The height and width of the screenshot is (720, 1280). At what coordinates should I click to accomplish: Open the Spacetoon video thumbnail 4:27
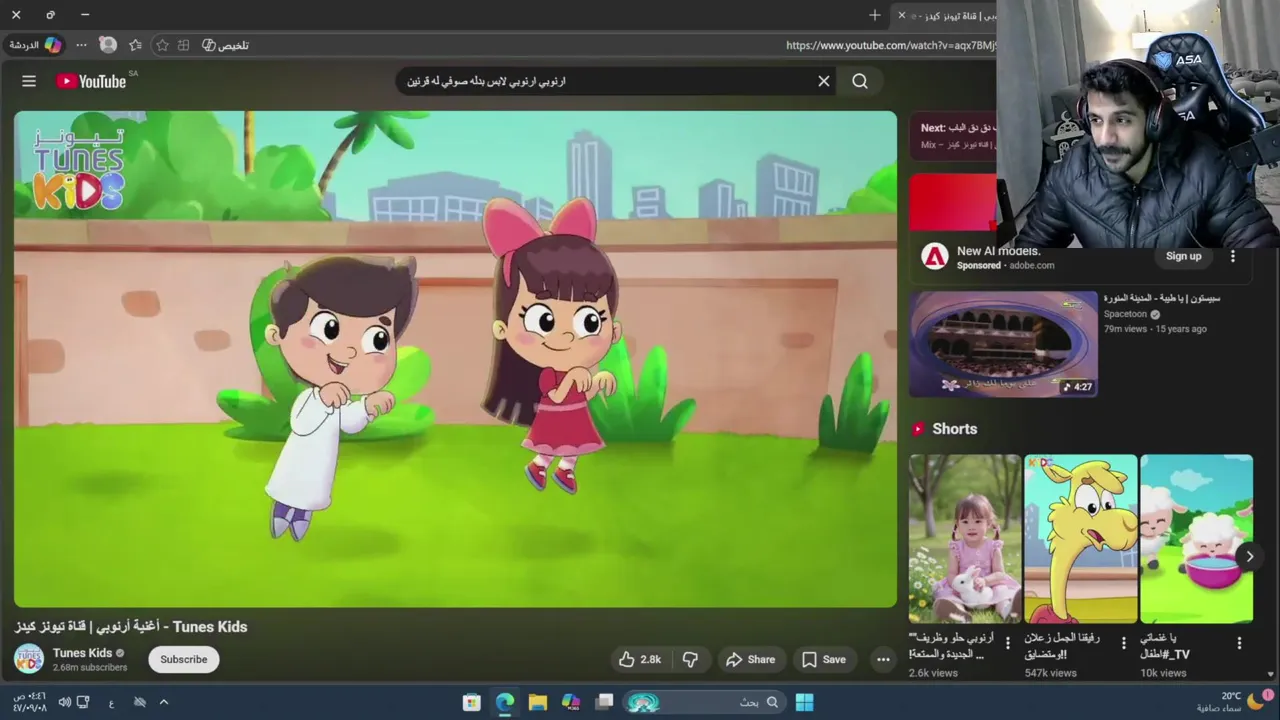pyautogui.click(x=1003, y=344)
